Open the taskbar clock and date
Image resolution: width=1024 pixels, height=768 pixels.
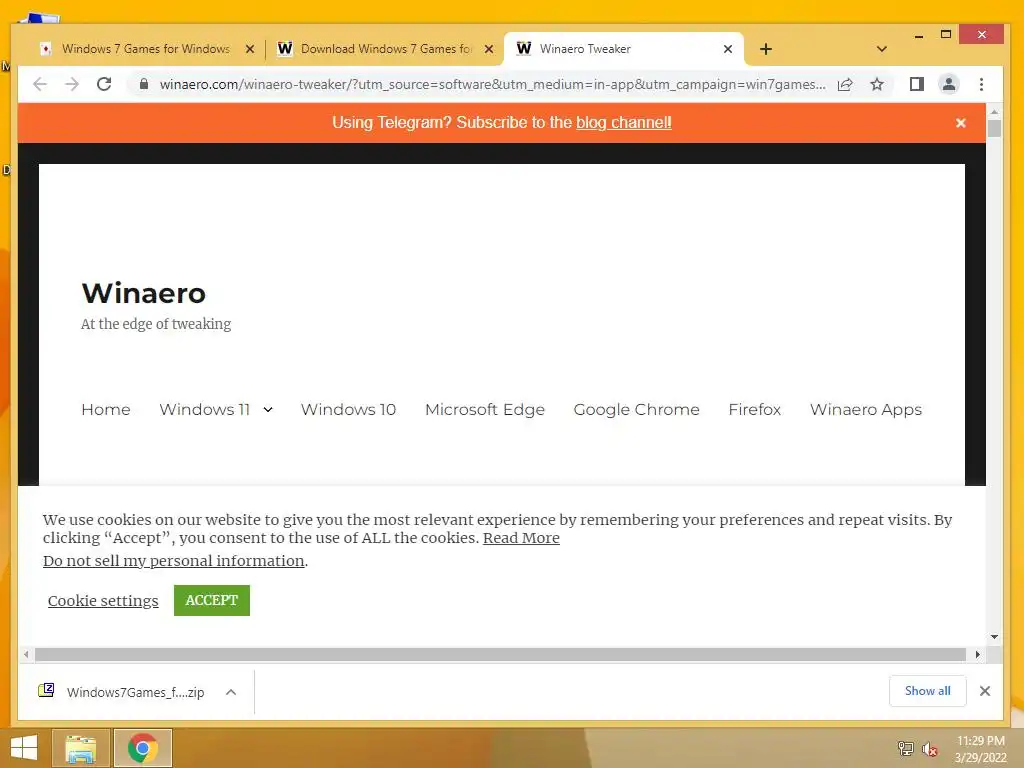(x=981, y=749)
